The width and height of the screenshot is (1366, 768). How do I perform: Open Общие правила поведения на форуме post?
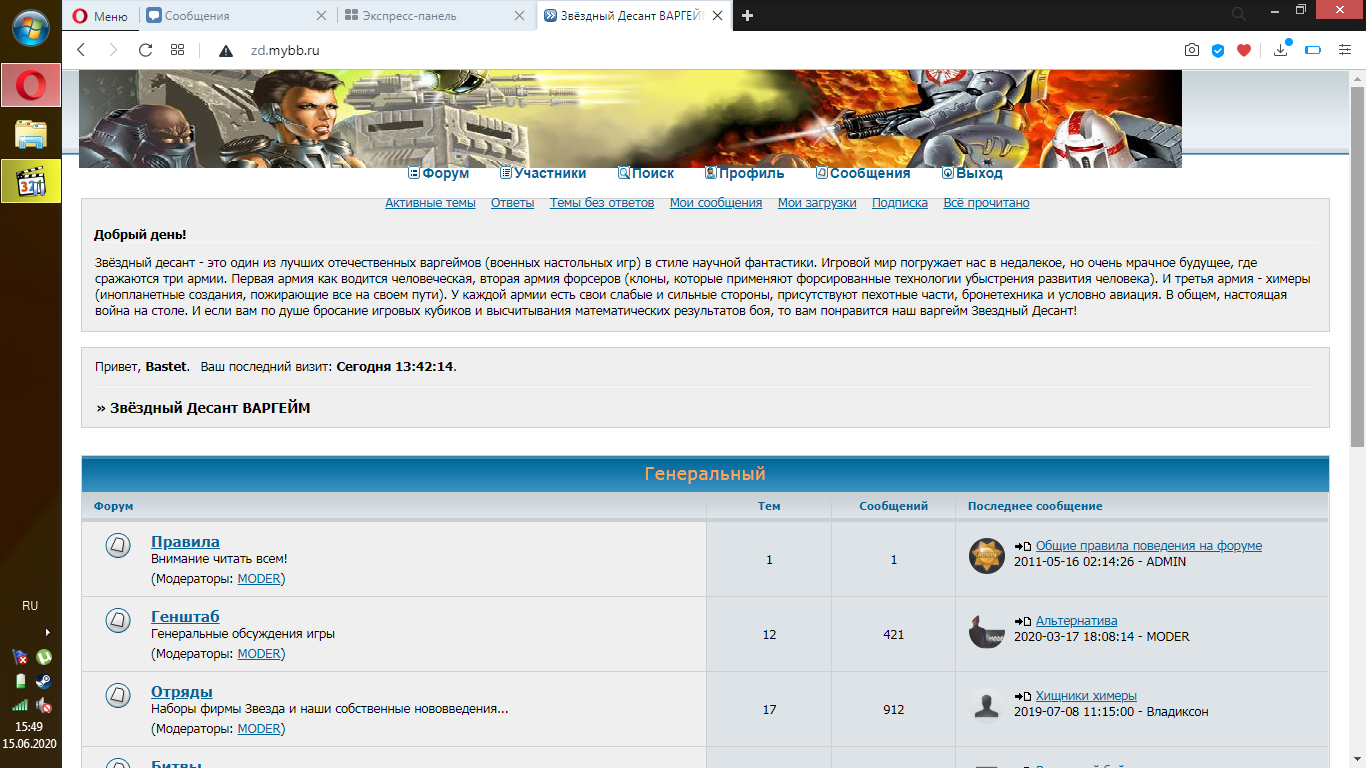pos(1149,546)
